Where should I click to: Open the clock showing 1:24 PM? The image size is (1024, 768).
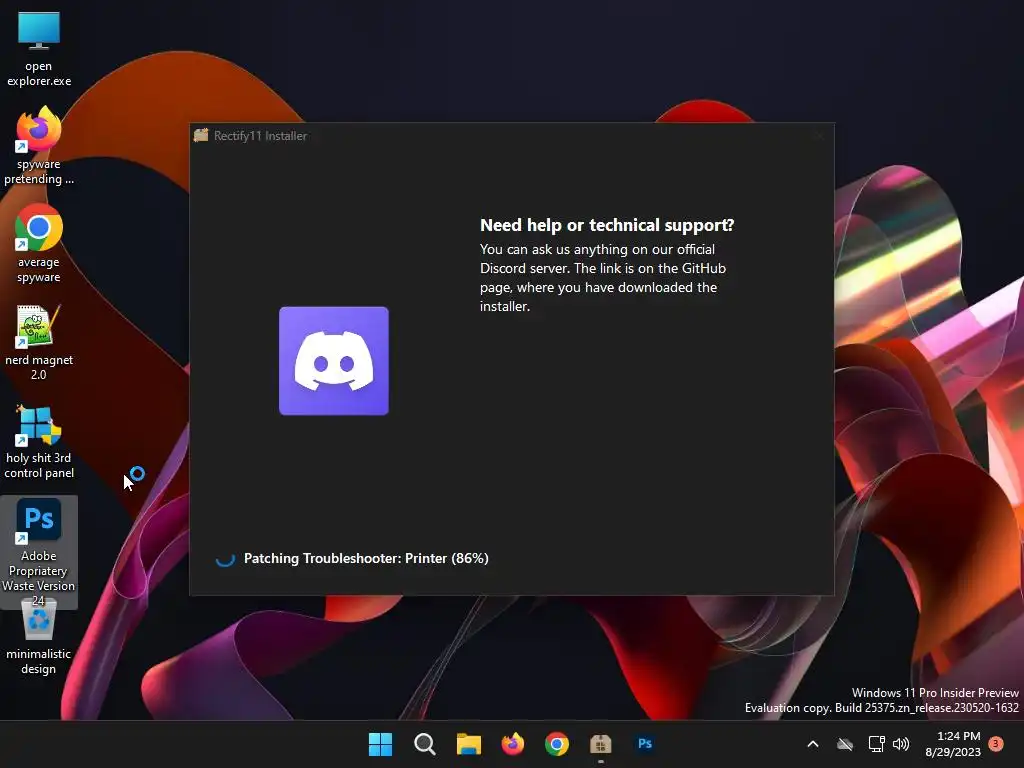point(953,744)
